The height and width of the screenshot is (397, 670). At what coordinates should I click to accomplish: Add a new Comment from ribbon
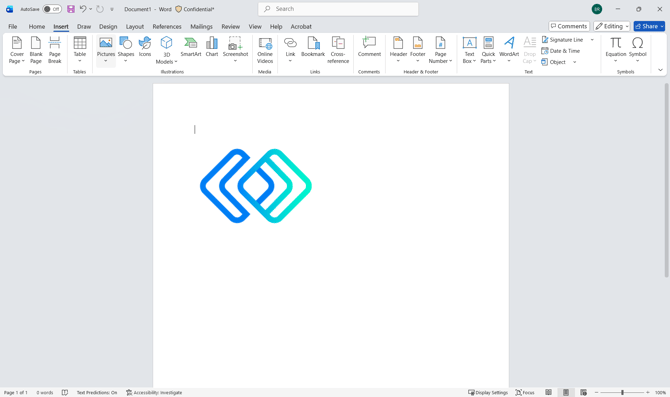coord(369,47)
